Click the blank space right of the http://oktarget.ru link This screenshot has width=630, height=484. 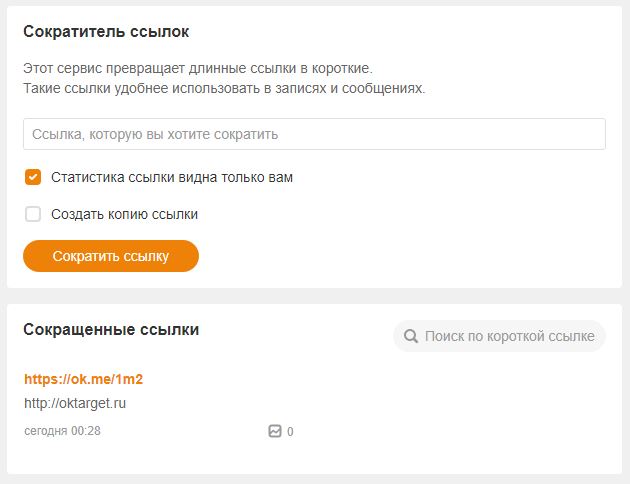[x=362, y=403]
